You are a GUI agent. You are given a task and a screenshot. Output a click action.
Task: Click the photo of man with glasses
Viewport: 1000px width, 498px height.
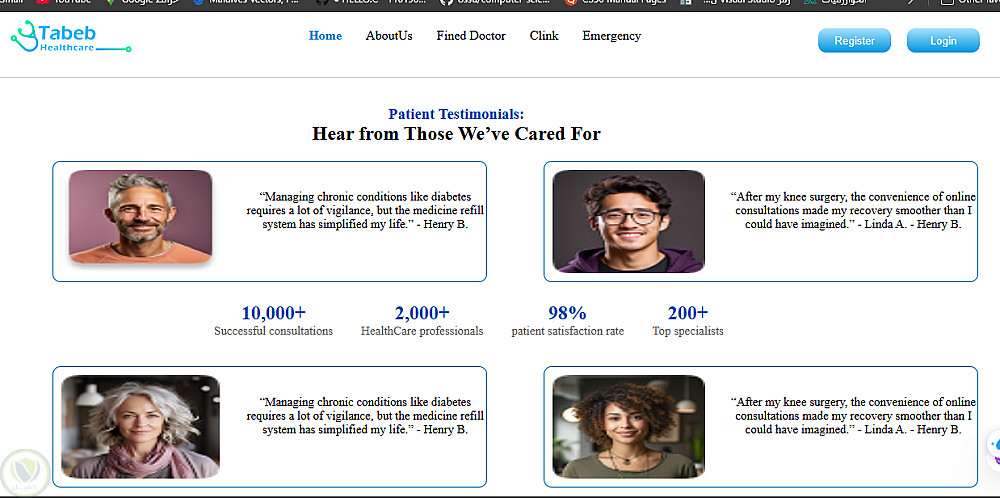click(x=628, y=221)
